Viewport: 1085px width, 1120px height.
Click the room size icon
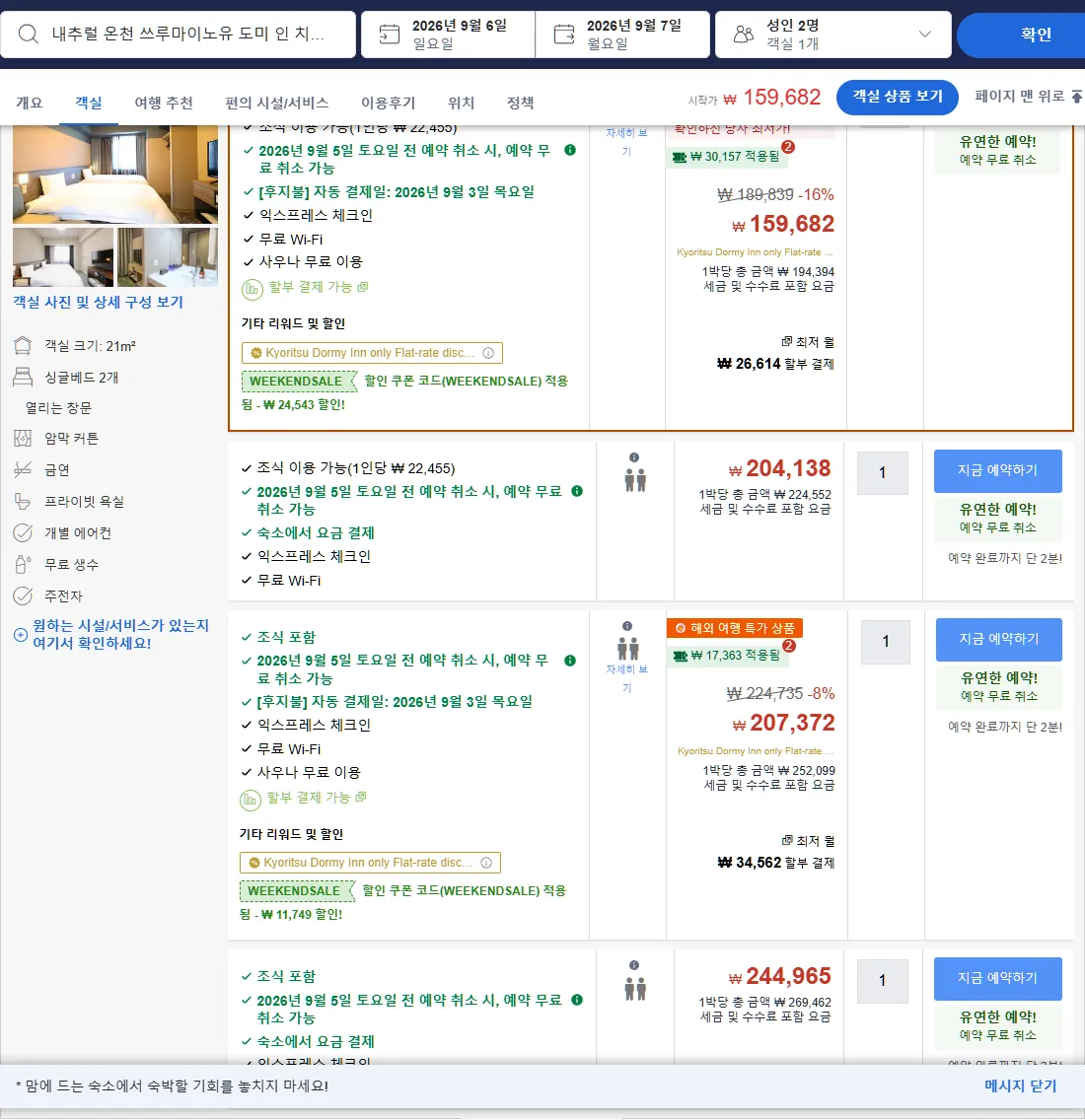[23, 346]
